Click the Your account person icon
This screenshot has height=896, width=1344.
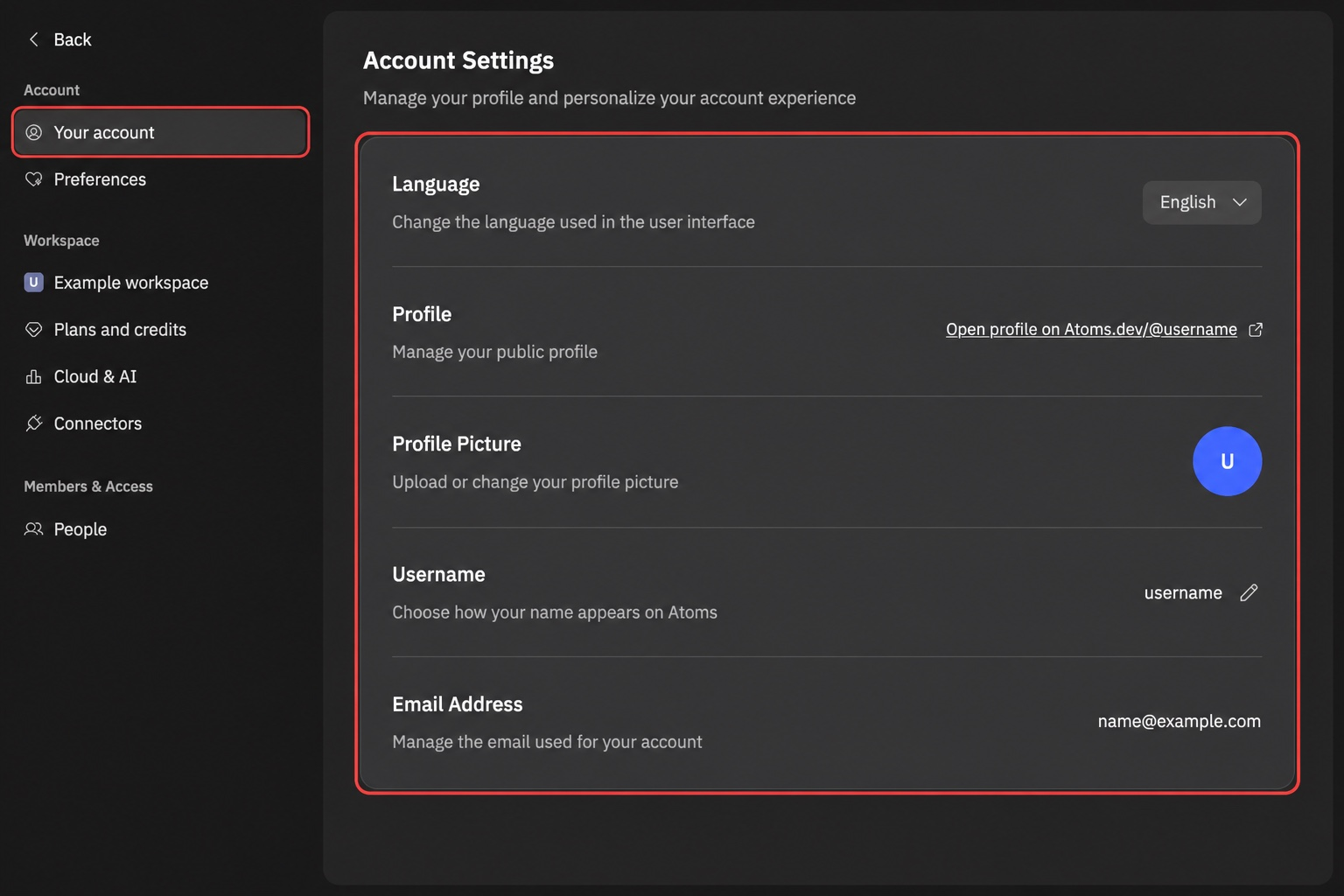coord(33,132)
